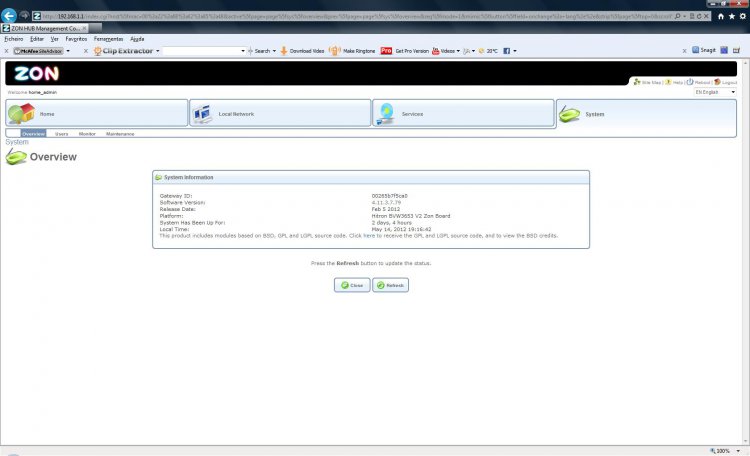This screenshot has width=750, height=456.
Task: Click the Clip Extractor logo
Action: (123, 51)
